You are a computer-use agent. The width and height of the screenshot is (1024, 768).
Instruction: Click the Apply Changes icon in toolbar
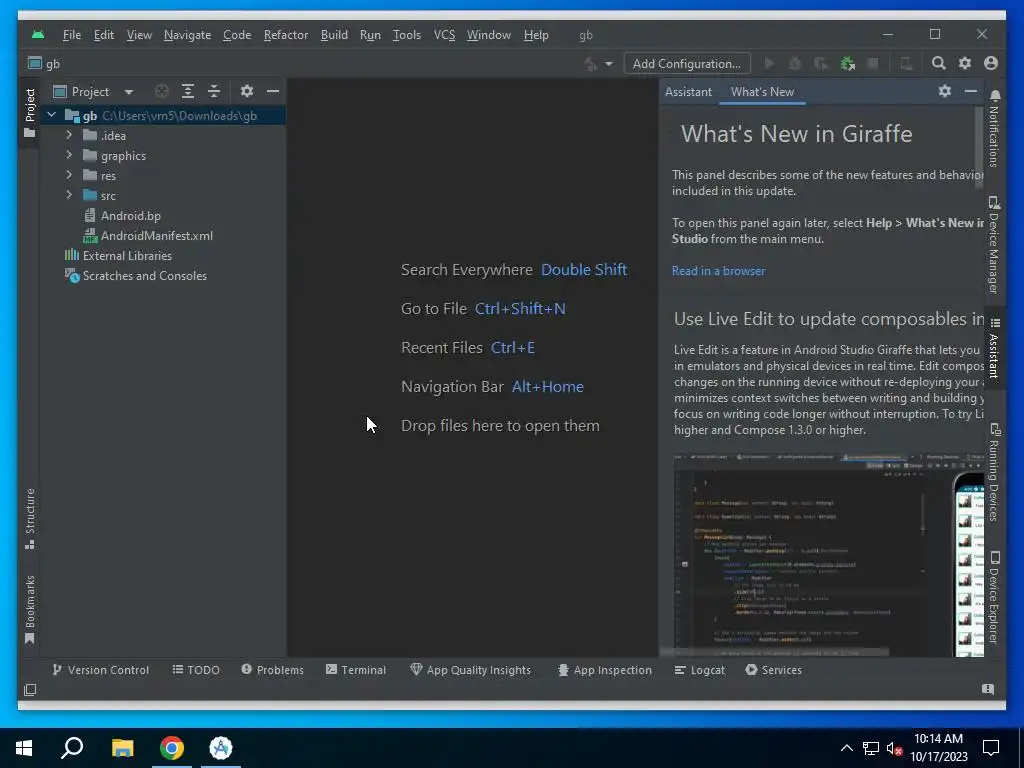(x=821, y=63)
